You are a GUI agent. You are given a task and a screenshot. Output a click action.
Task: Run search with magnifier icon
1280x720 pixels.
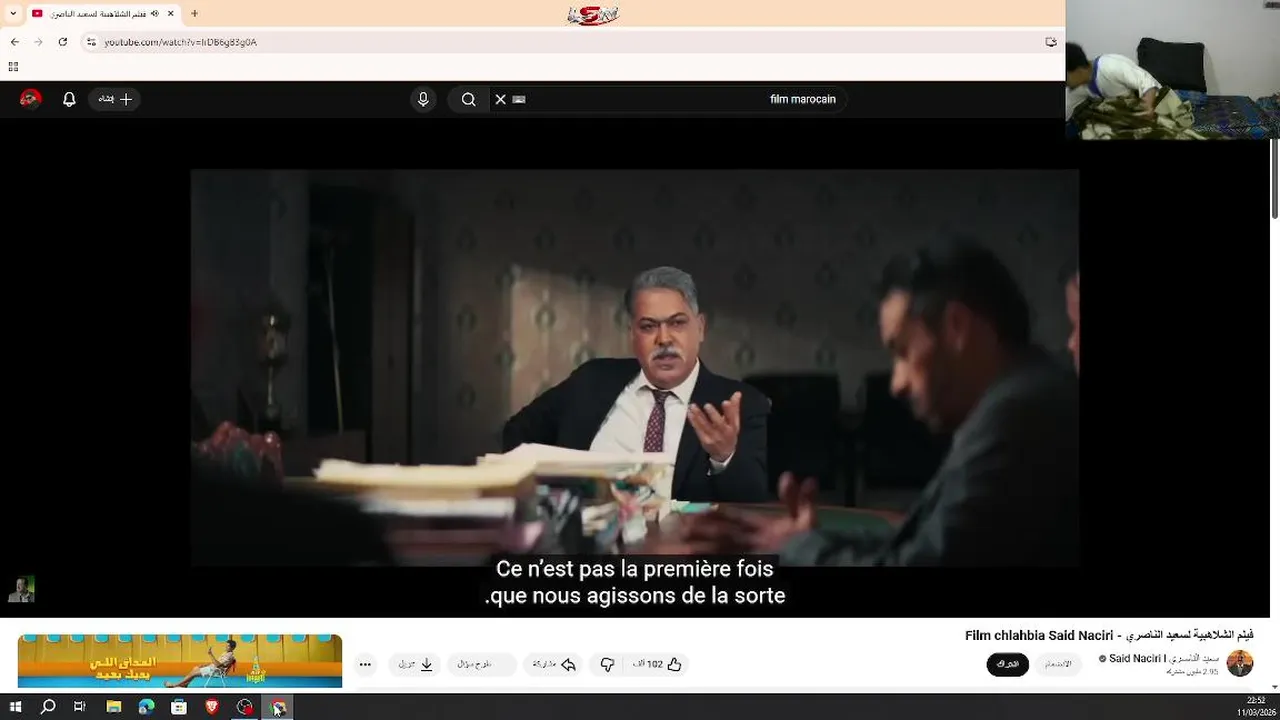click(468, 99)
